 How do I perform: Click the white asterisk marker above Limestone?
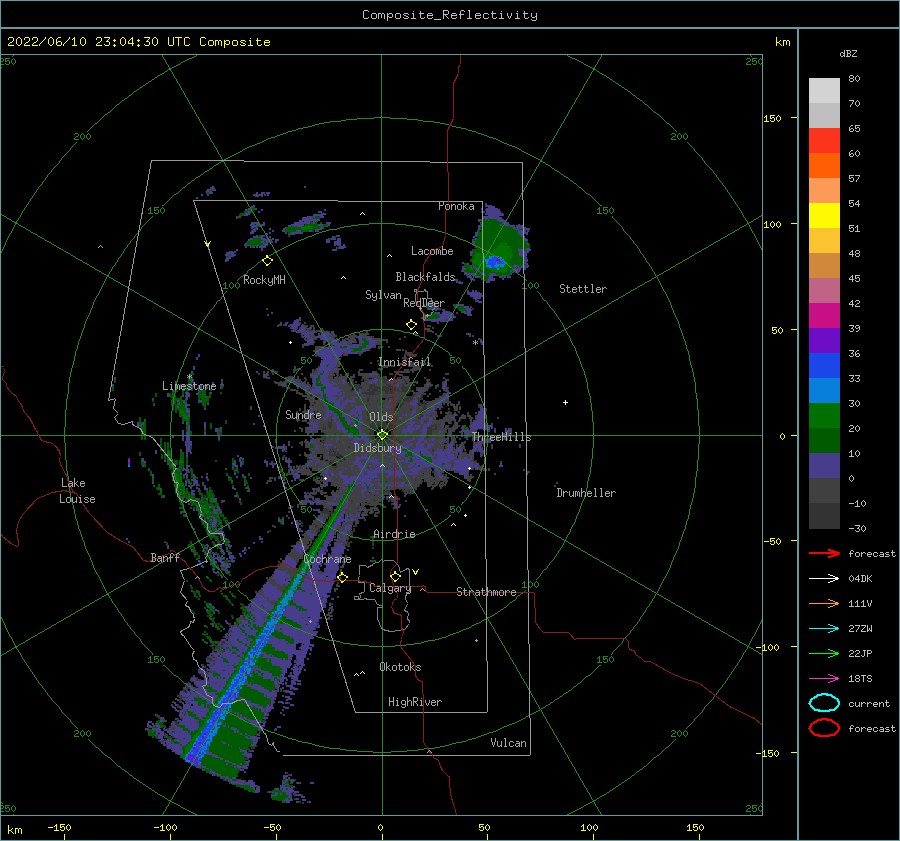pos(189,377)
